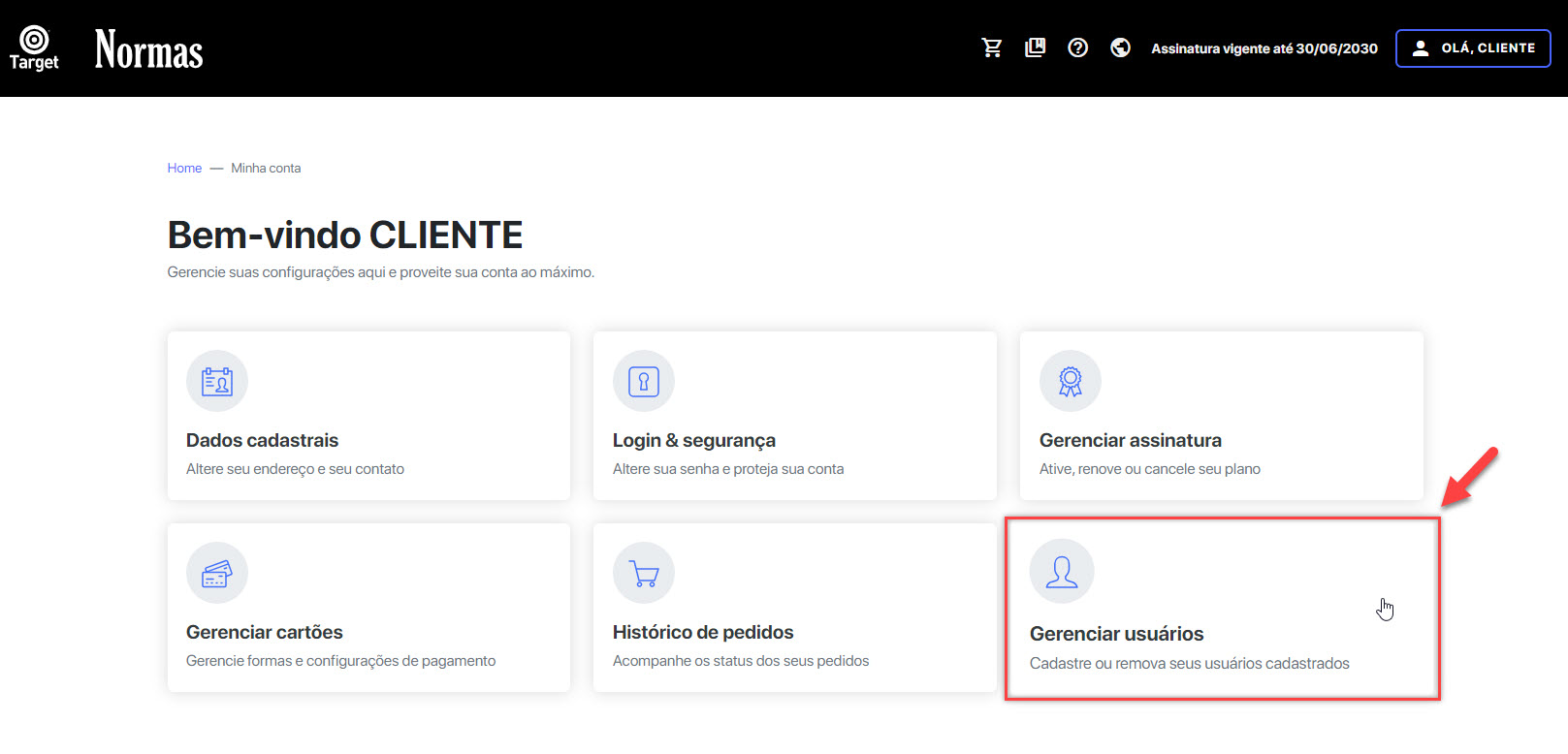1568x754 pixels.
Task: Open the help question mark icon
Action: [1077, 47]
